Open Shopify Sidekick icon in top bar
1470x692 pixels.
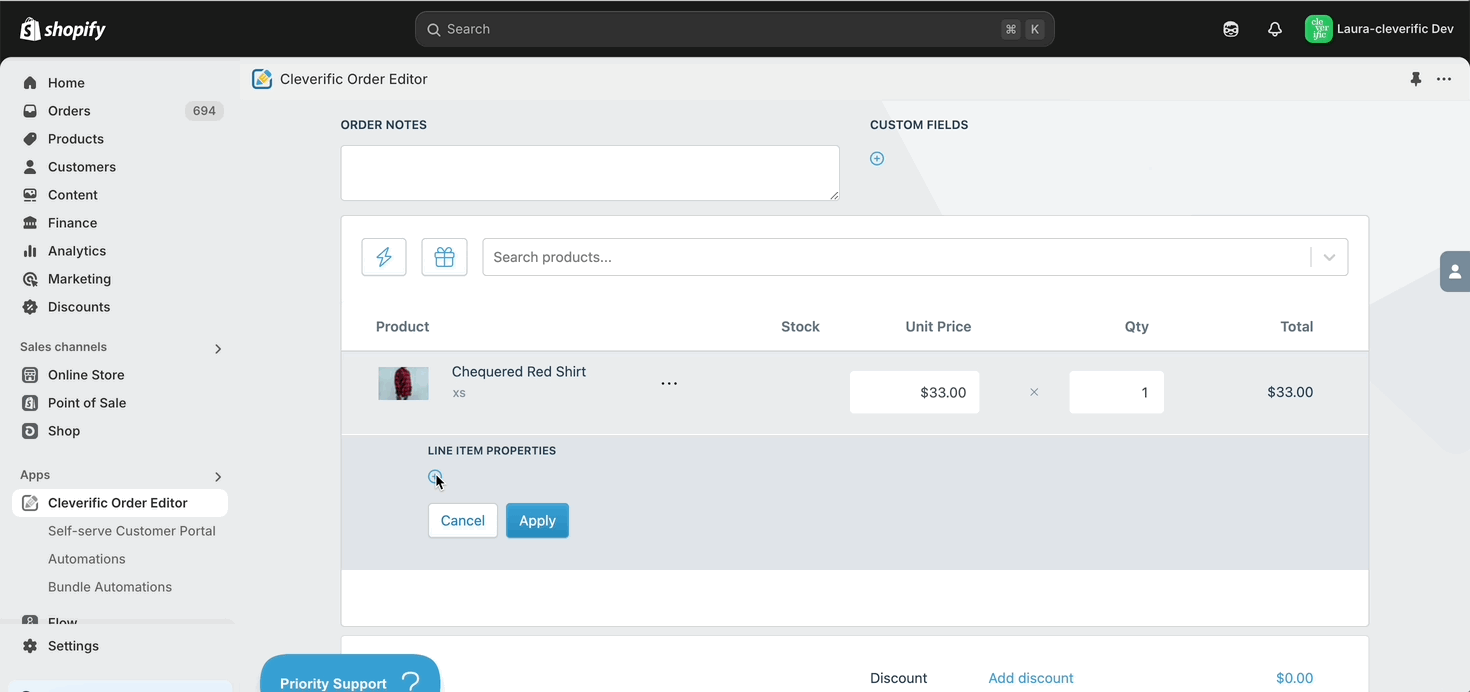click(x=1231, y=29)
